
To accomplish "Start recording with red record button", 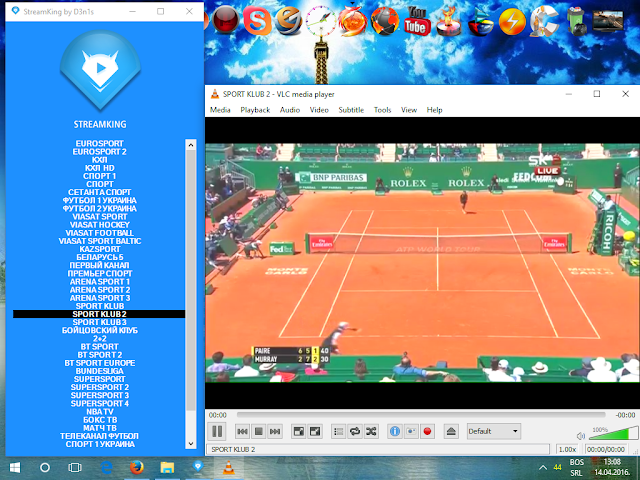I will (x=427, y=431).
